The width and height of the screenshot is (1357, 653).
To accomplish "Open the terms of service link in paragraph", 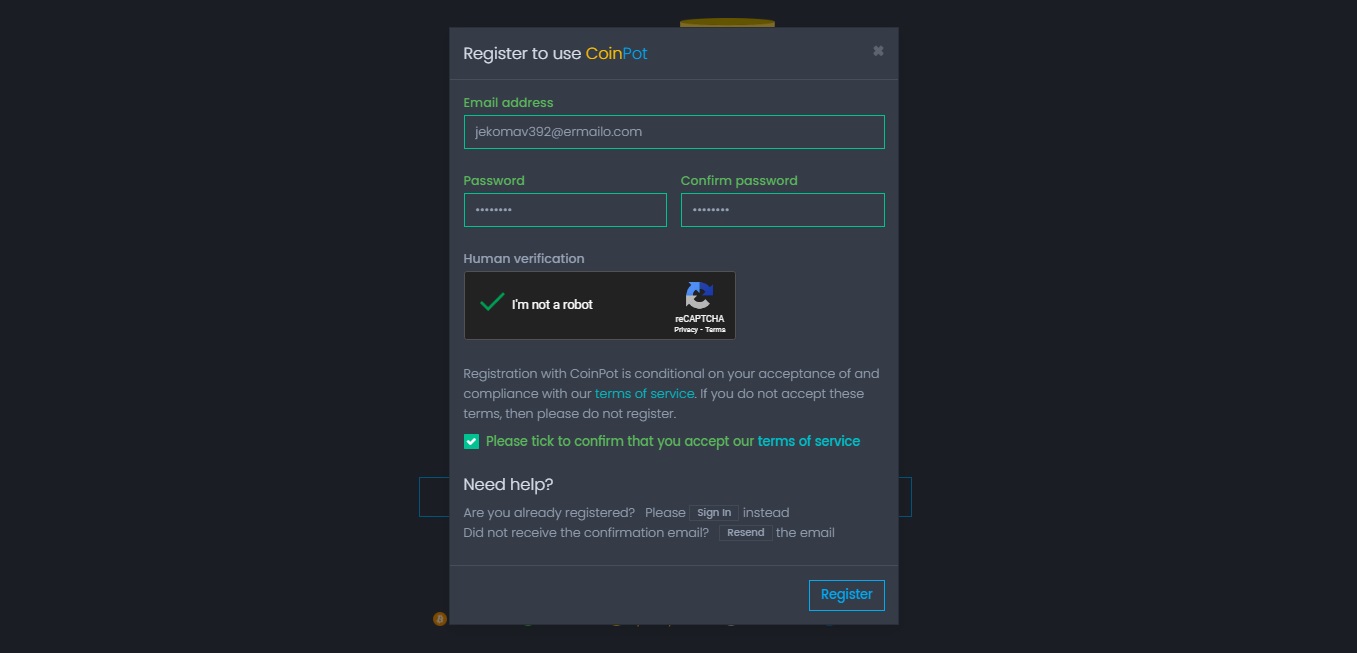I will (644, 393).
